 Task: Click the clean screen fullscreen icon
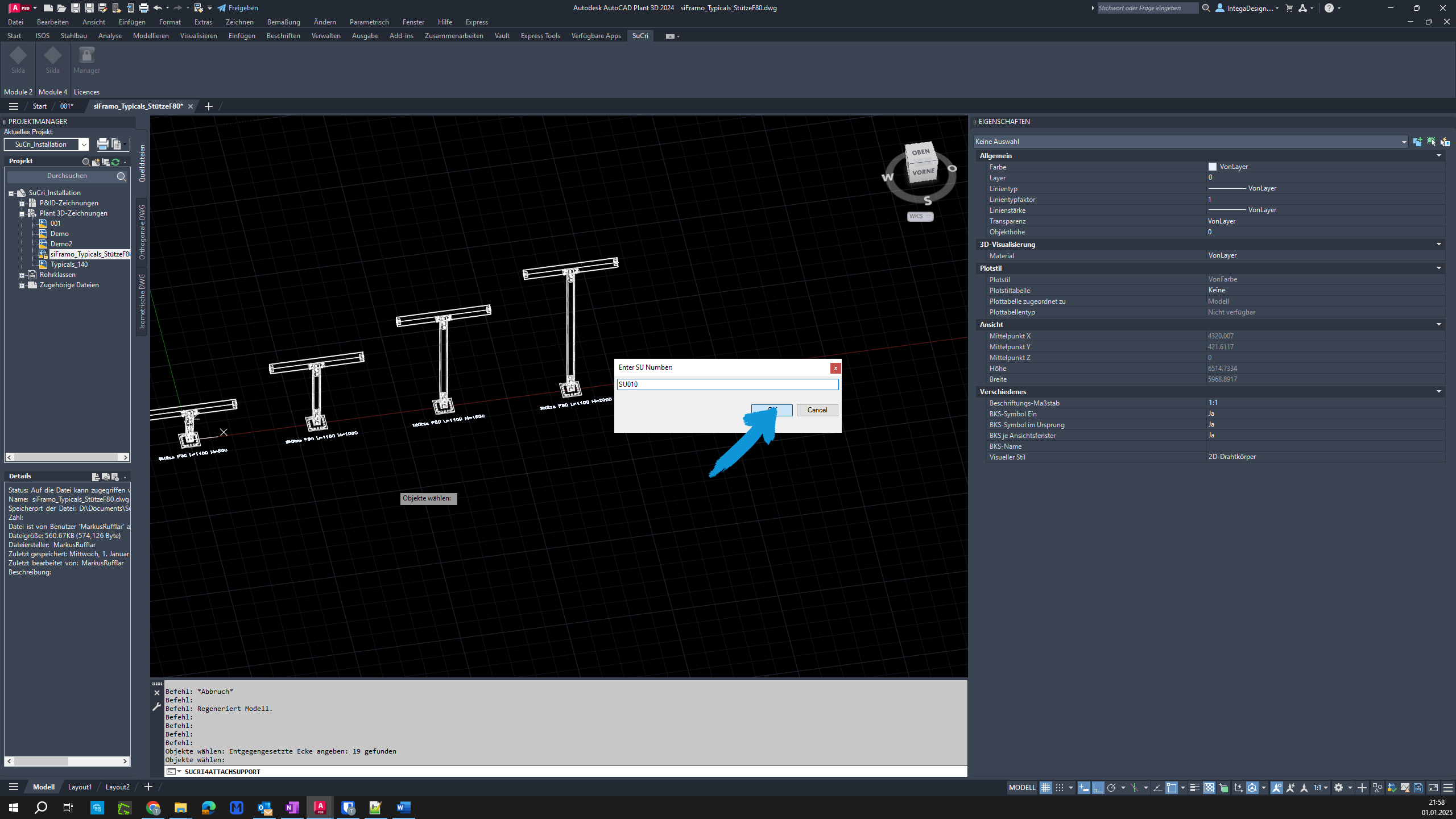(1433, 788)
